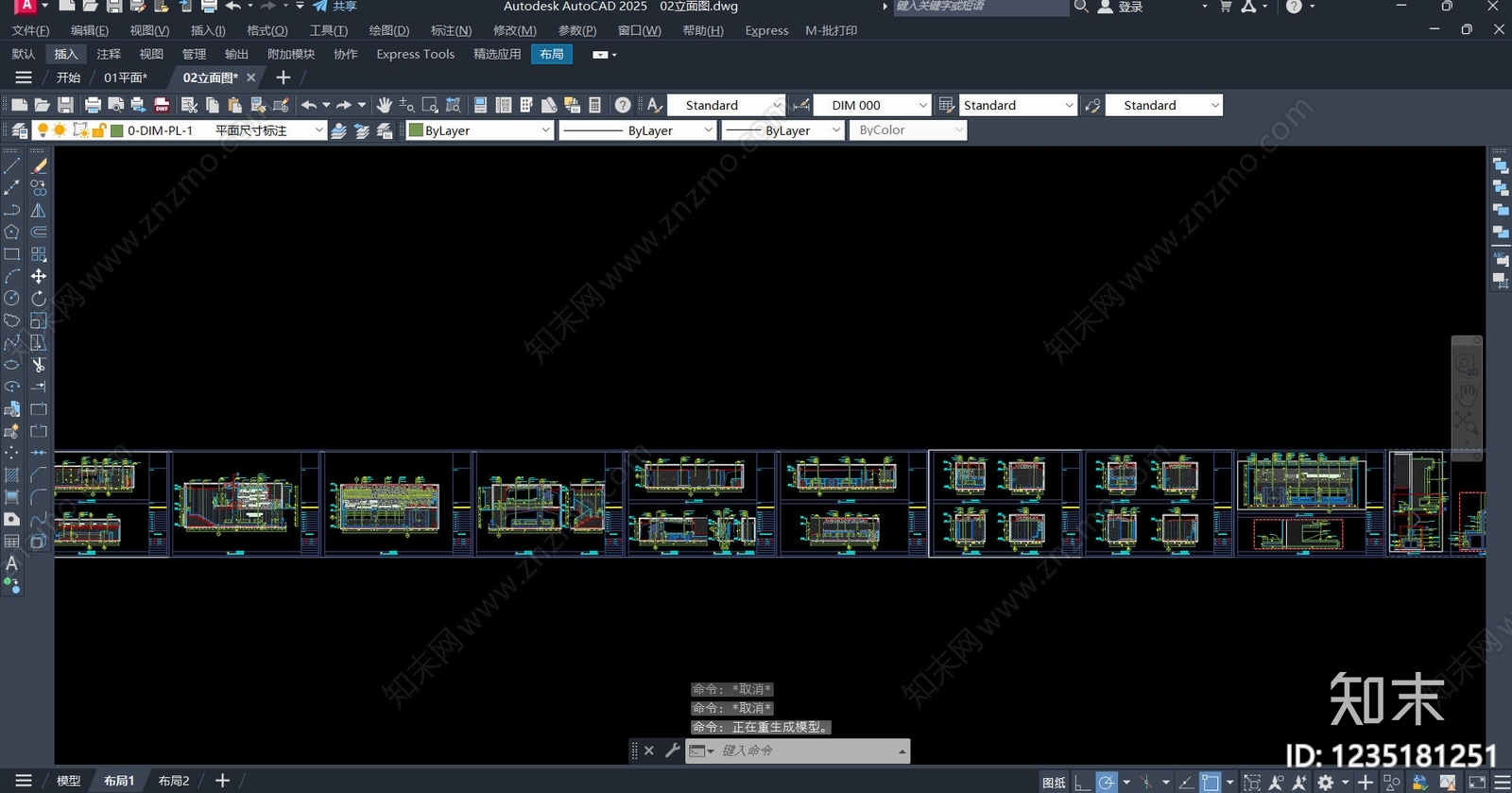Select the Rotate tool
The image size is (1512, 793).
pos(39,299)
